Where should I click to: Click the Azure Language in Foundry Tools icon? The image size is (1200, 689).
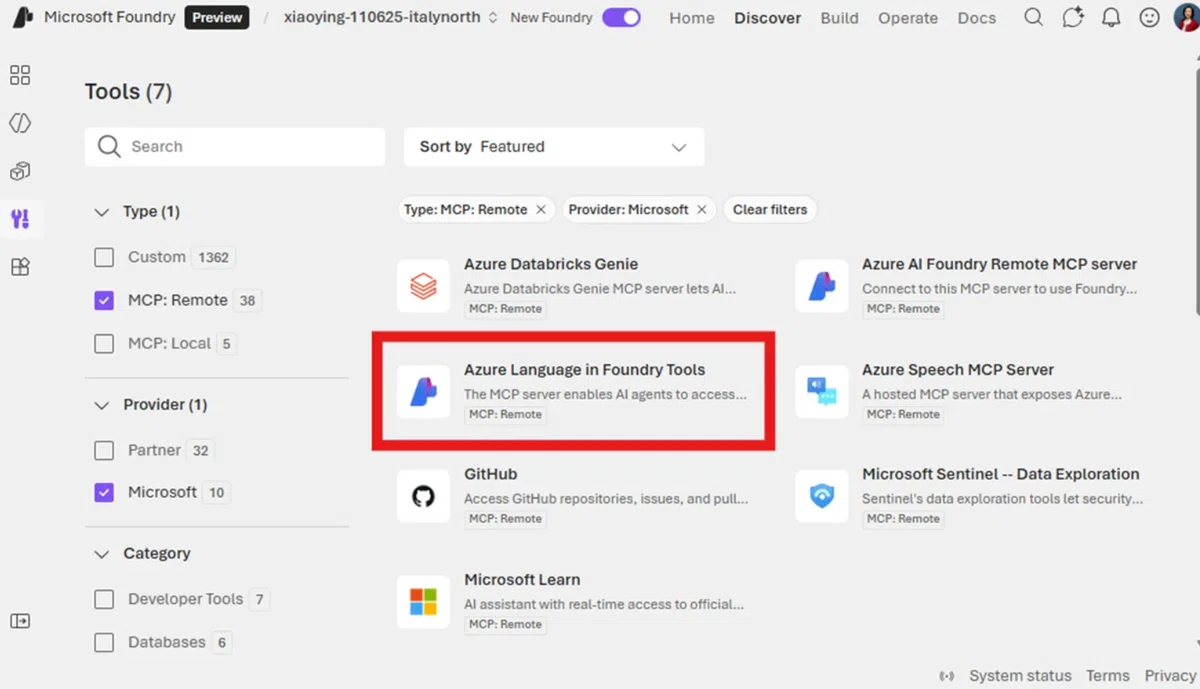pyautogui.click(x=423, y=391)
